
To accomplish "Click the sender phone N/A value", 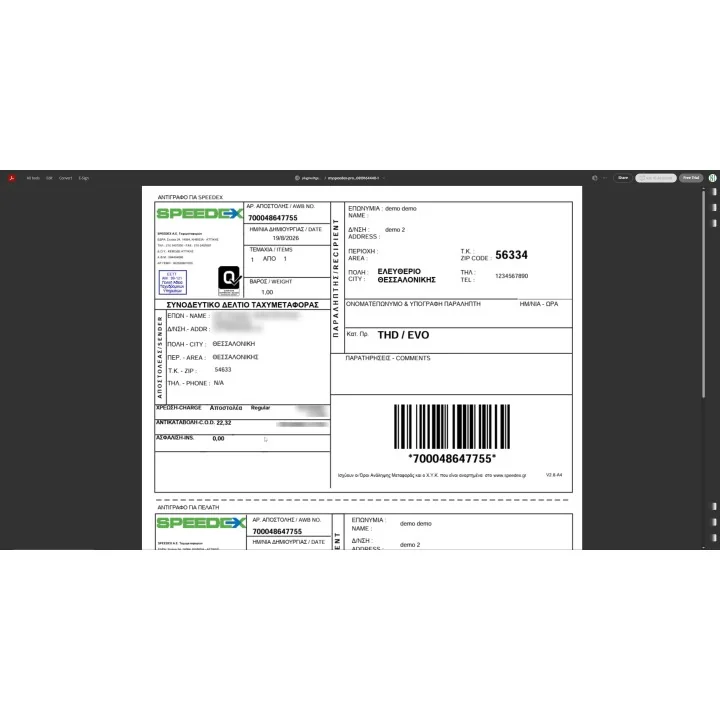I will (x=219, y=383).
